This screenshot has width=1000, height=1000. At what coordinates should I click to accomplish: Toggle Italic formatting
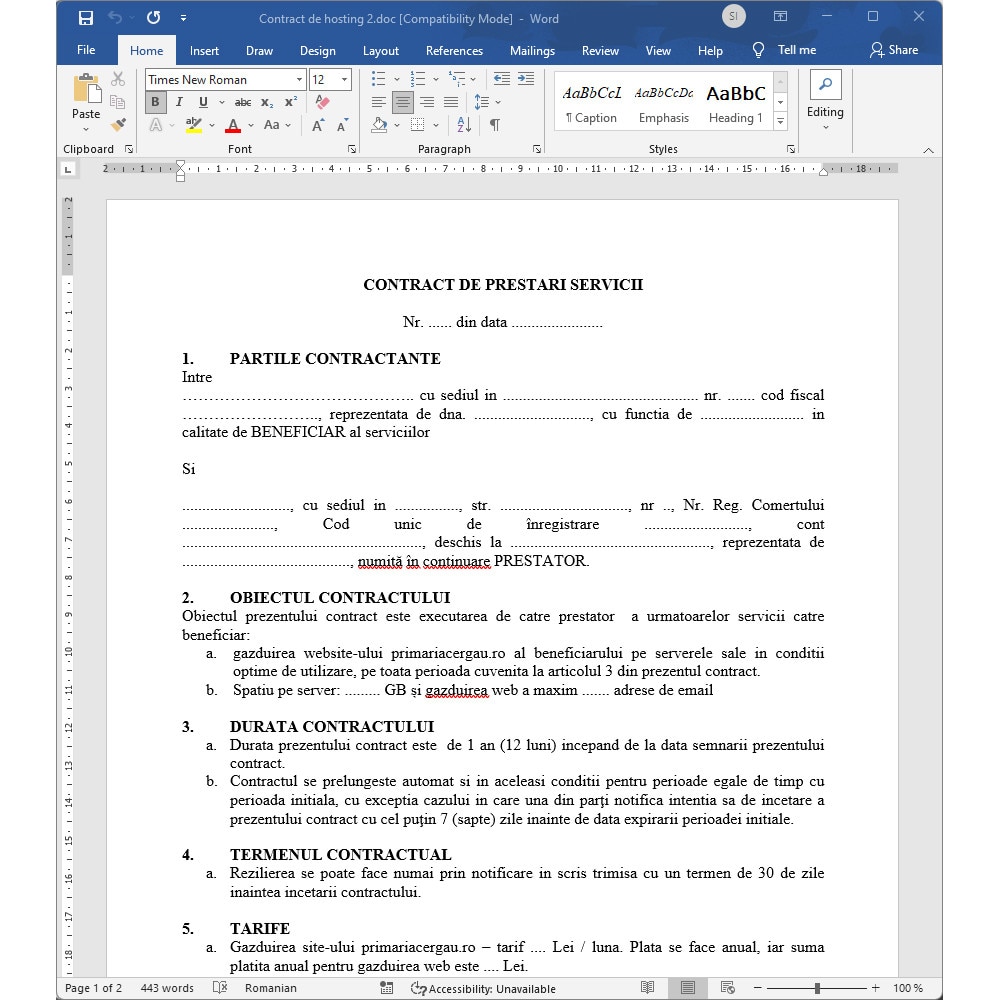coord(179,102)
